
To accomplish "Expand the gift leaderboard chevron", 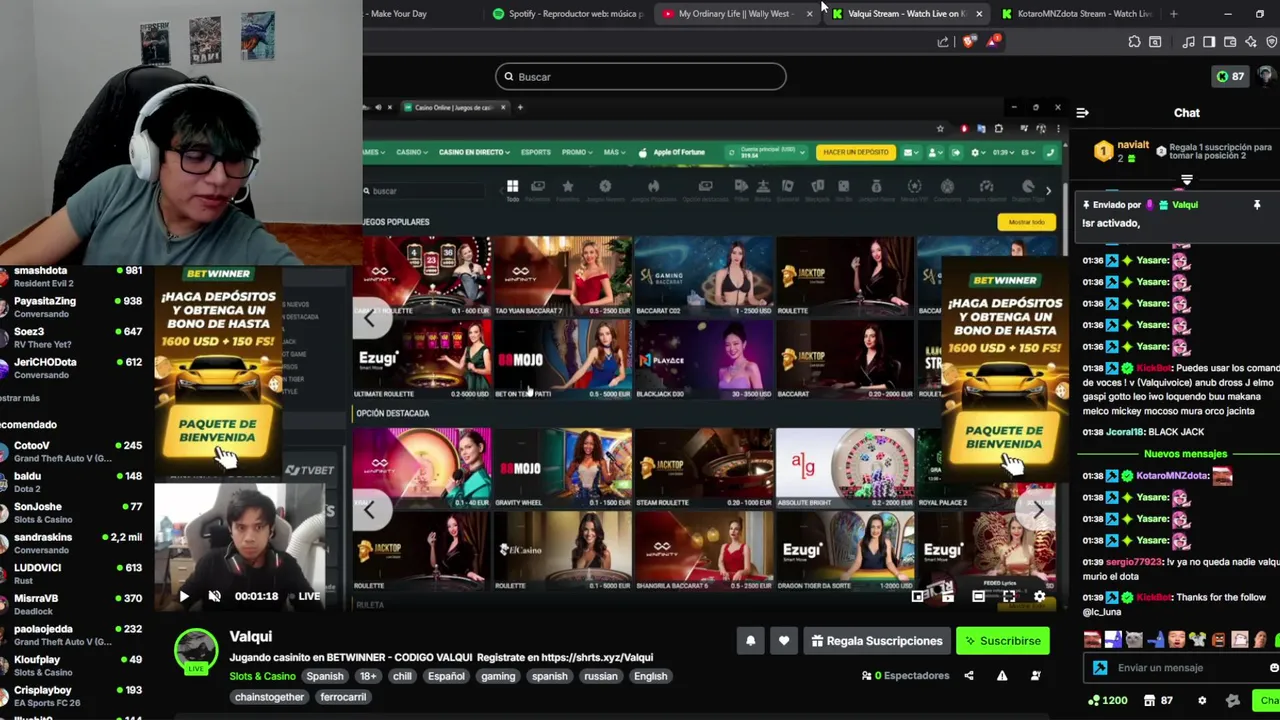I will (1186, 180).
